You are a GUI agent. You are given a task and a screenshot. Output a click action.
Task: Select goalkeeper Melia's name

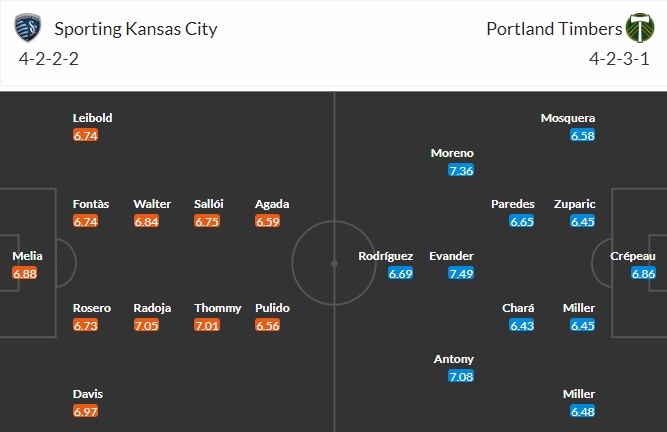27,256
